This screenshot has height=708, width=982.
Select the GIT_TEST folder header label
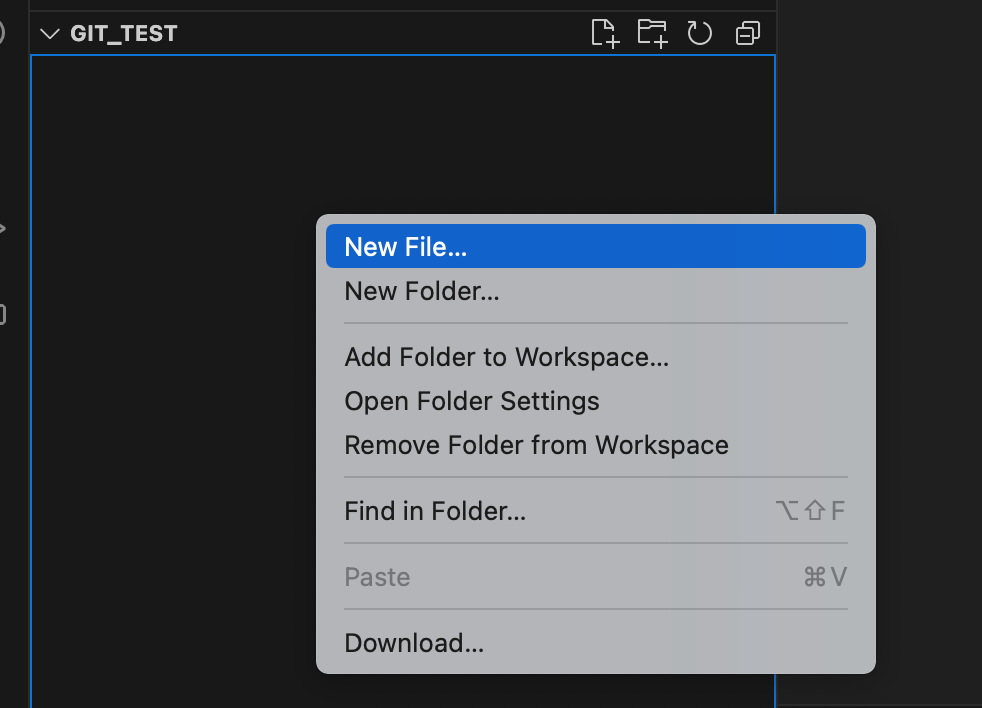click(x=124, y=33)
